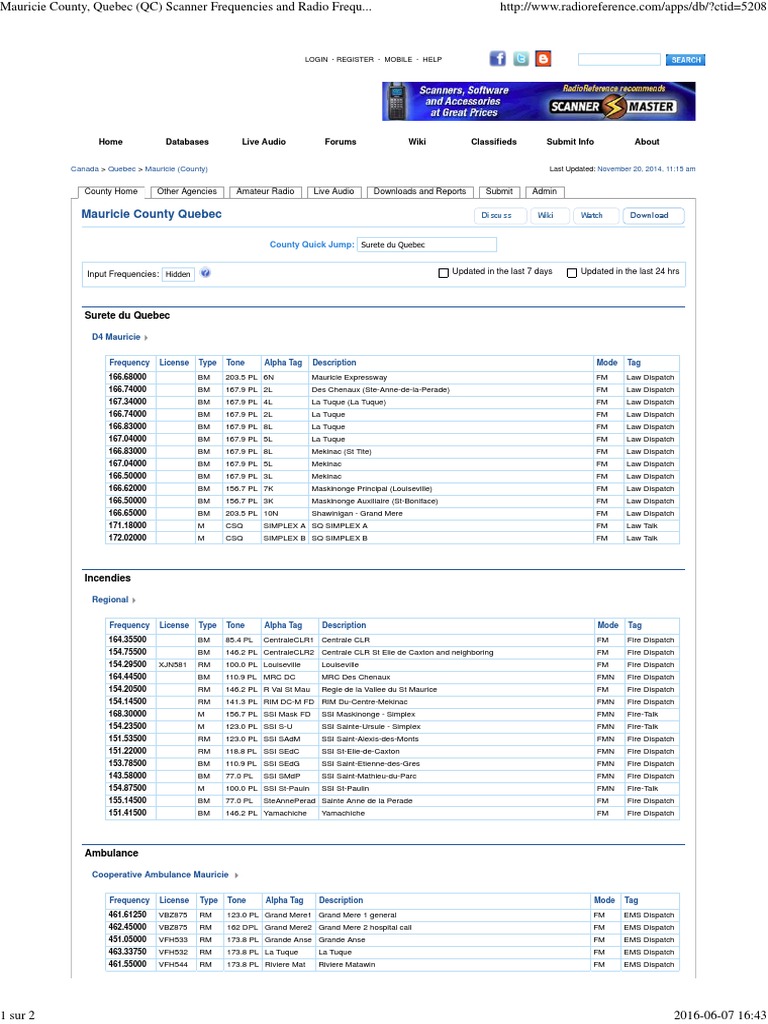Open the Blogger social icon
This screenshot has width=768, height=1024.
pos(542,59)
